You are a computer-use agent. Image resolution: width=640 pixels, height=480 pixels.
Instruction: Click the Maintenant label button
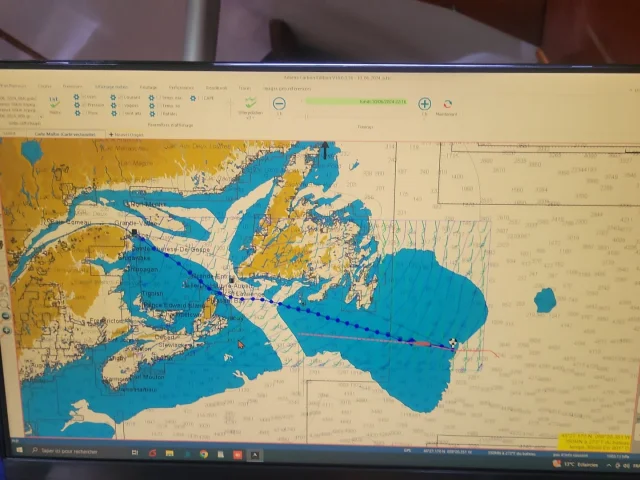click(446, 114)
